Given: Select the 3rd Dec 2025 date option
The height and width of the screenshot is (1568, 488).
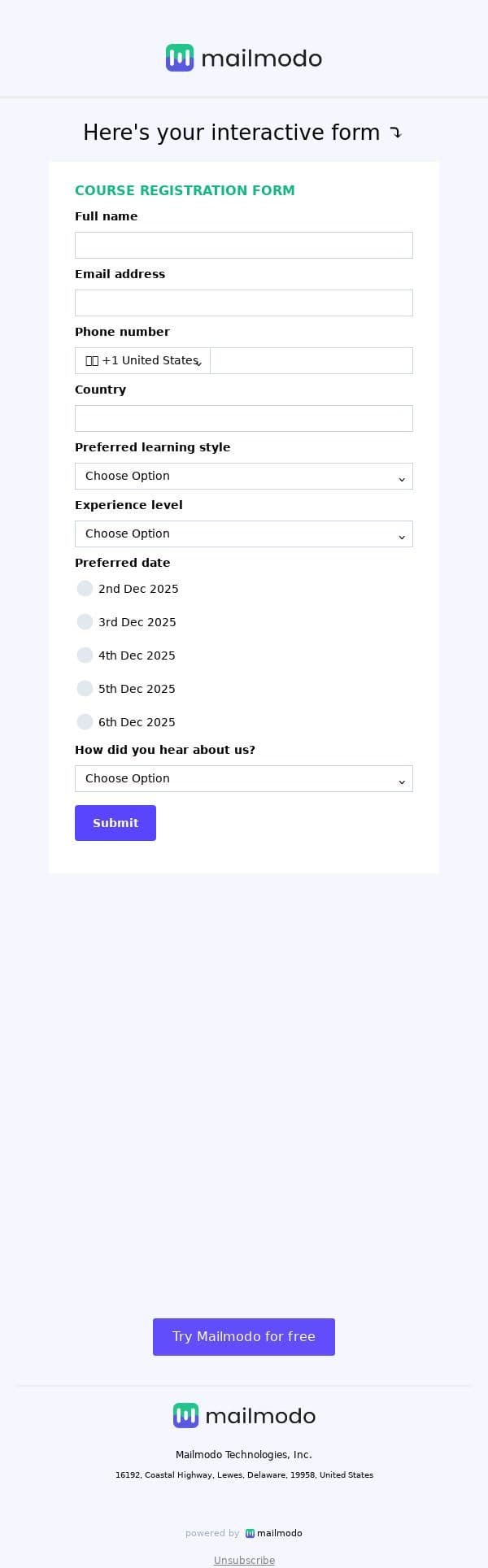Looking at the screenshot, I should tap(85, 622).
